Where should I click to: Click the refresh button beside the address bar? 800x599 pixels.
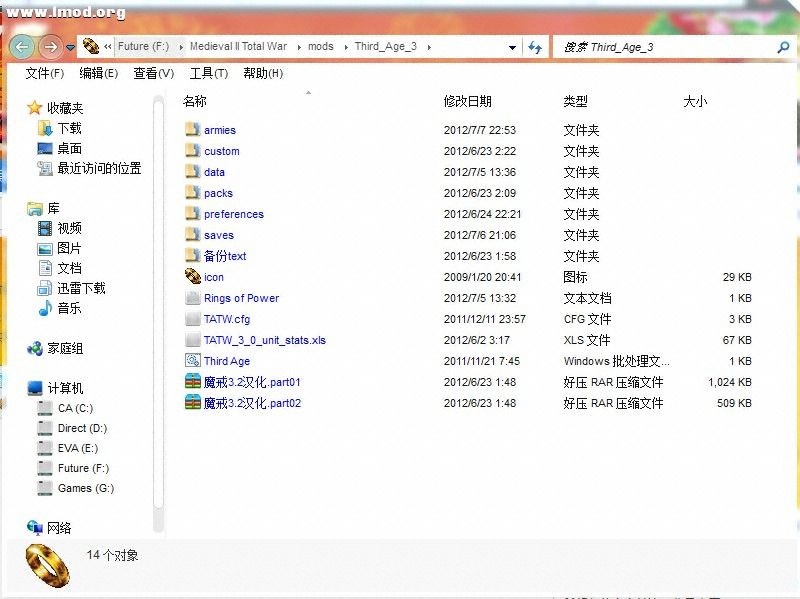[535, 47]
